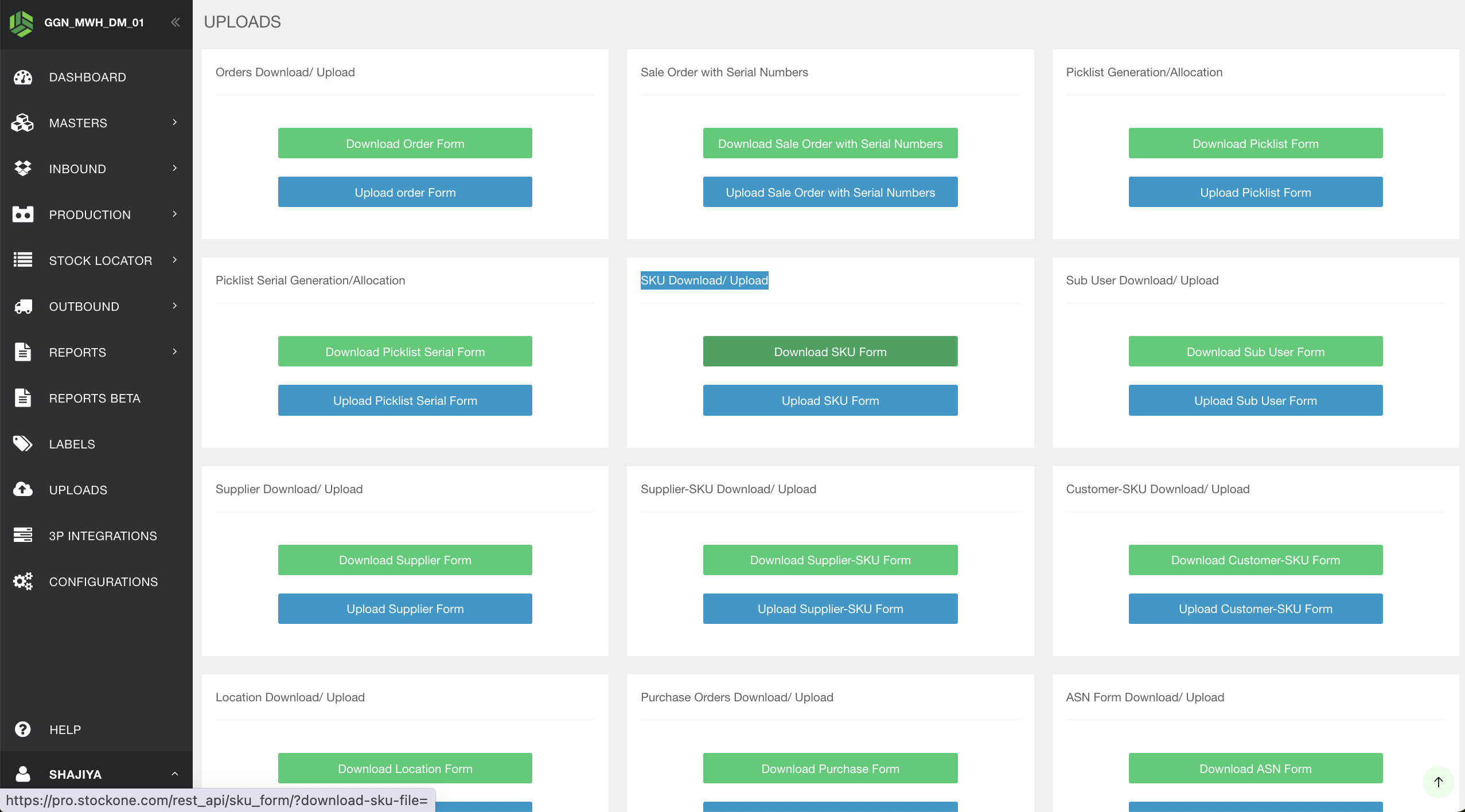Click highlighted SKU Download/ Upload heading
Screen dimensions: 1465x812
pos(704,280)
